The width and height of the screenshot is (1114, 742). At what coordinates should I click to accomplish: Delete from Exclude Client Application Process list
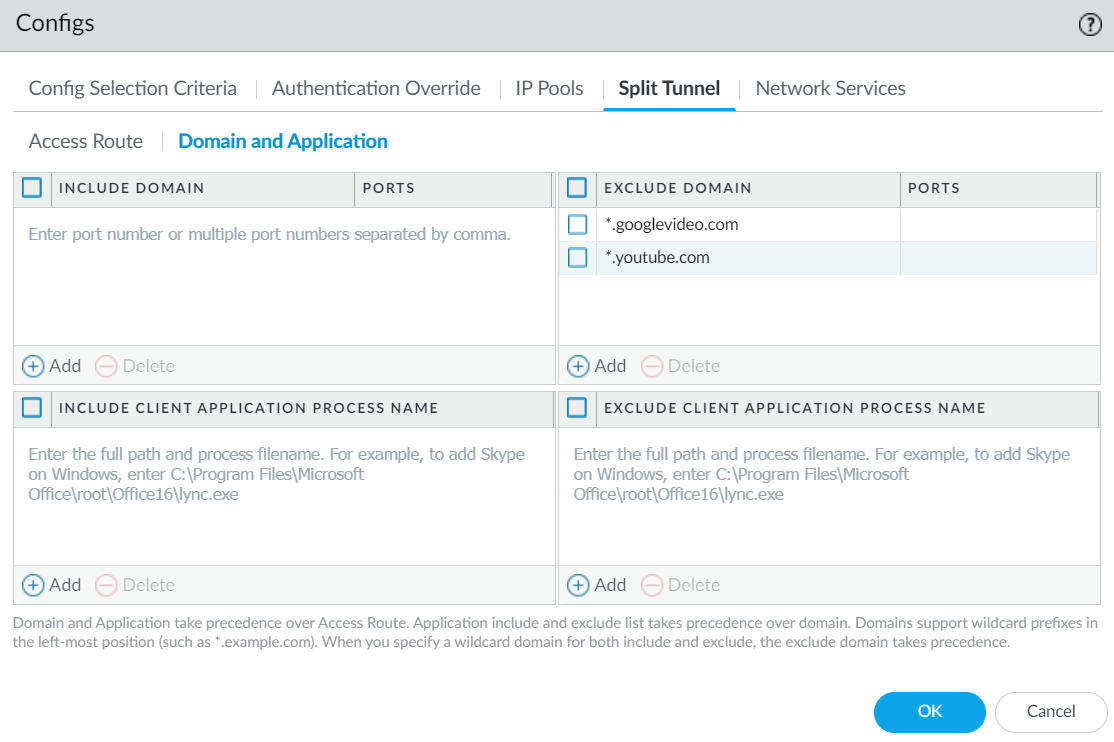(651, 585)
